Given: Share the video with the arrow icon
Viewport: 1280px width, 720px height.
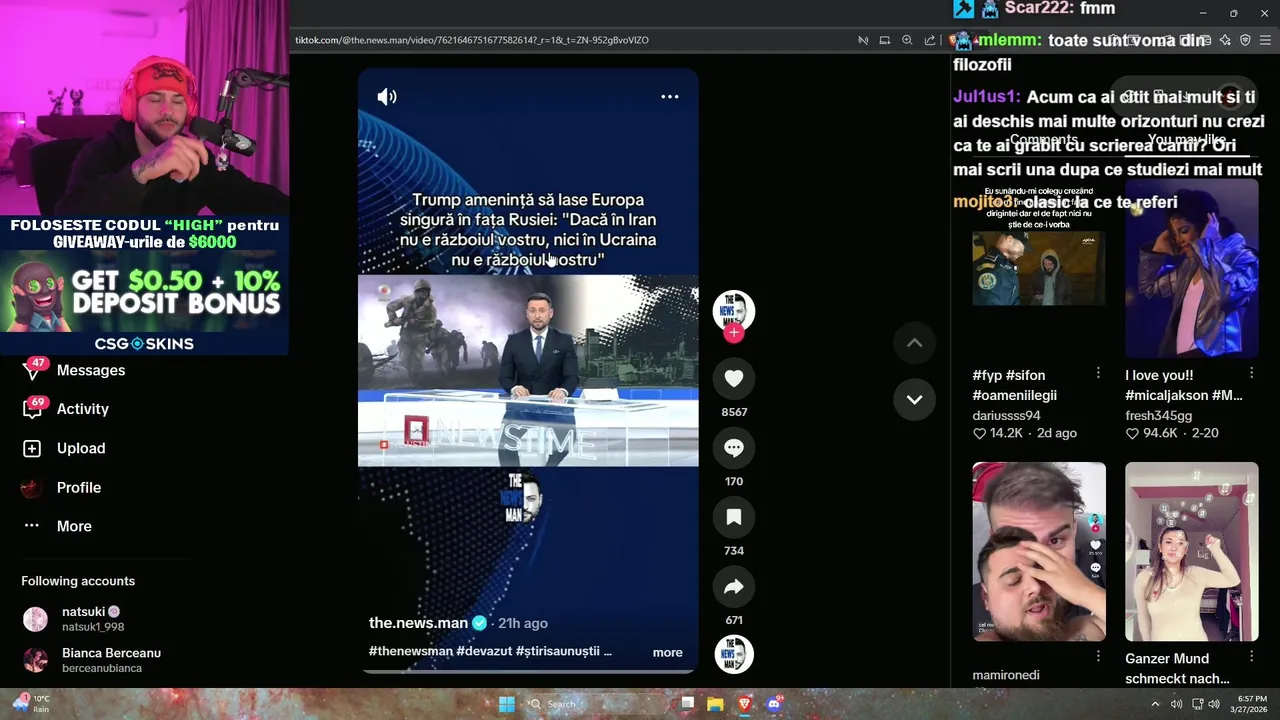Looking at the screenshot, I should (734, 587).
